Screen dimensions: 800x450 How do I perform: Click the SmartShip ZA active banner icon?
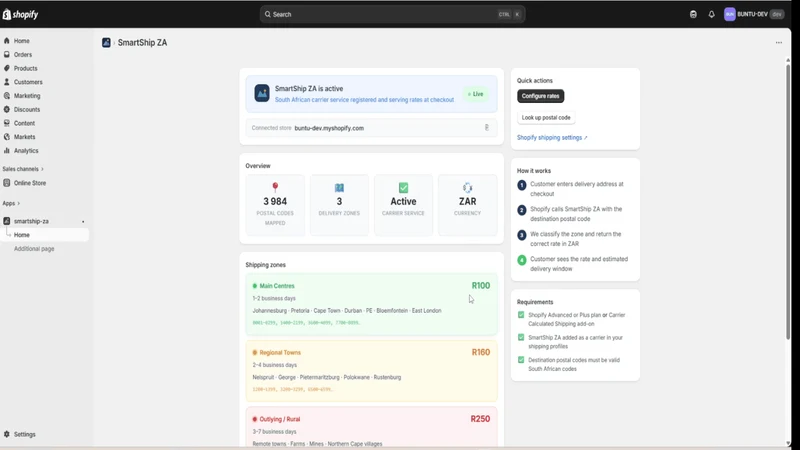coord(262,93)
